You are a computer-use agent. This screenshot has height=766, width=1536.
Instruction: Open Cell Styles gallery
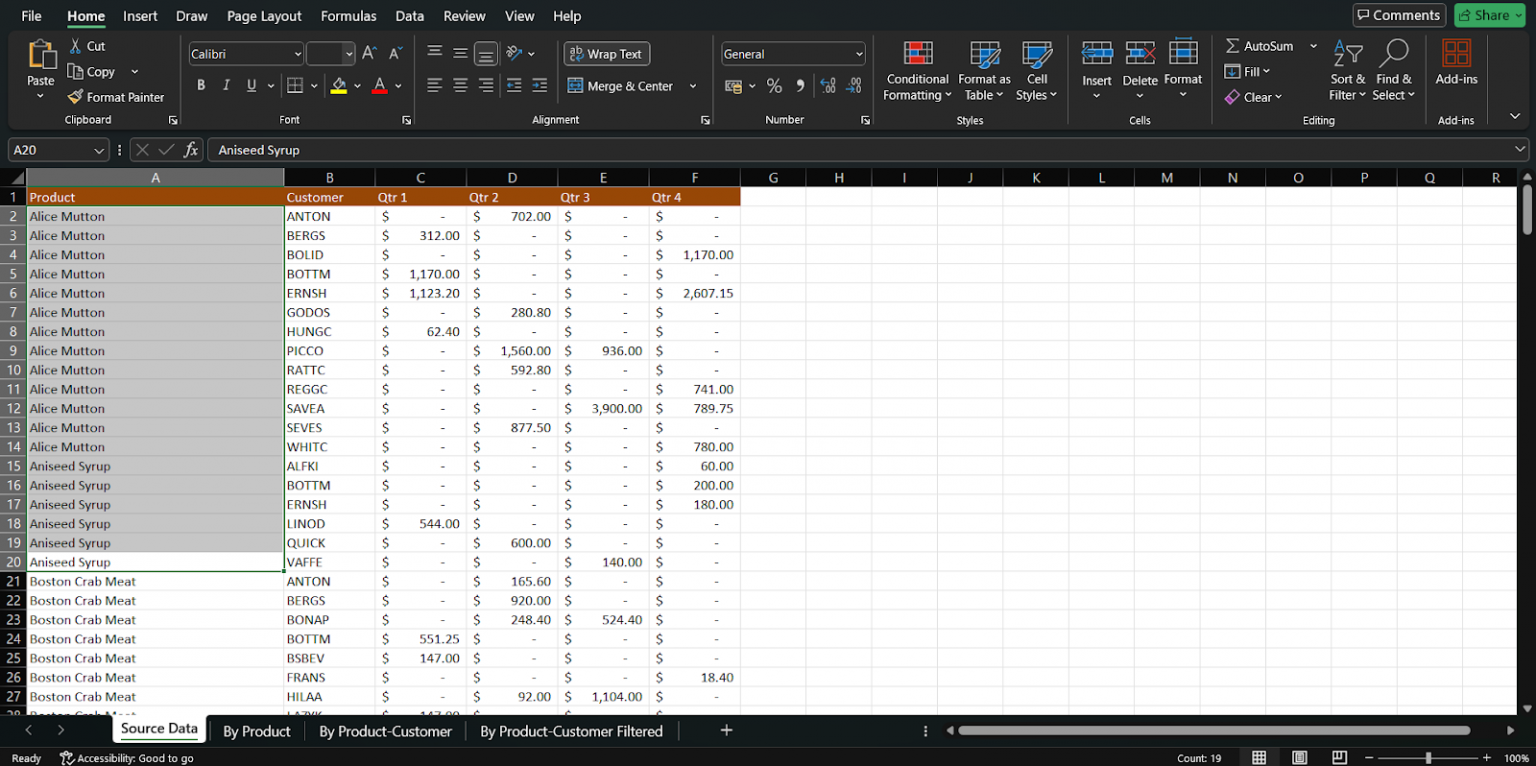tap(1037, 70)
